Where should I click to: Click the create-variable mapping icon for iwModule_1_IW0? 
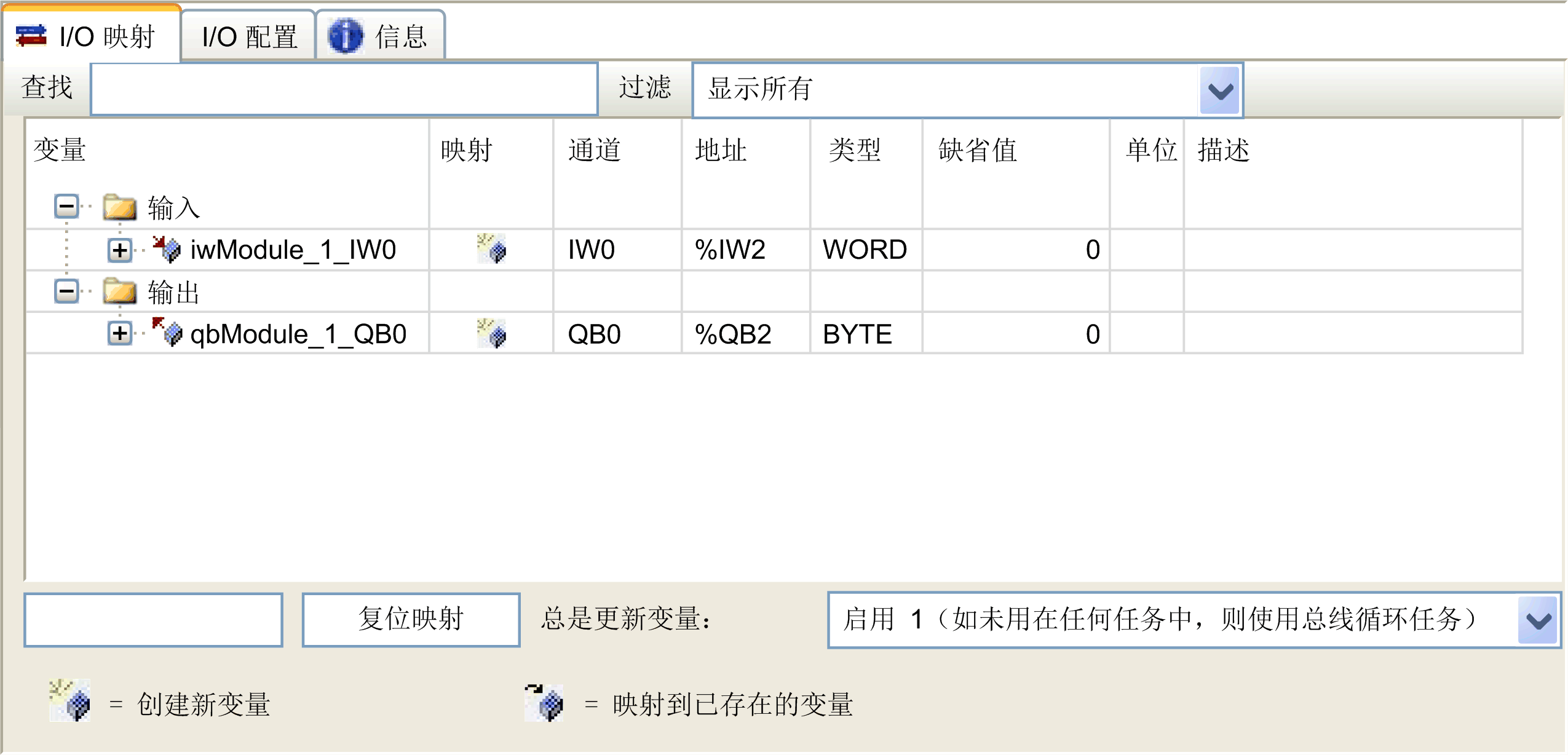pos(491,249)
